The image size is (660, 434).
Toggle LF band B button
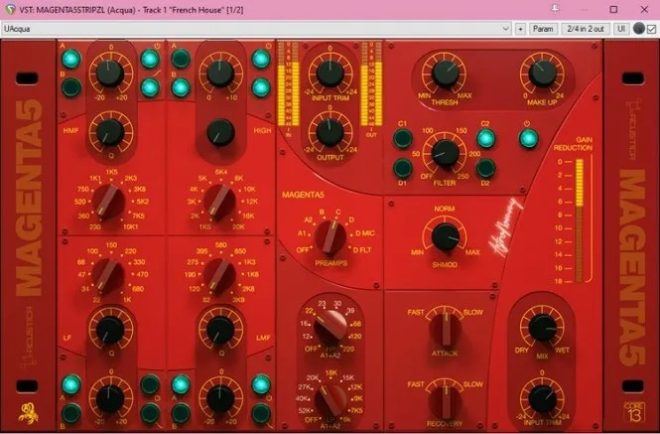(x=71, y=413)
